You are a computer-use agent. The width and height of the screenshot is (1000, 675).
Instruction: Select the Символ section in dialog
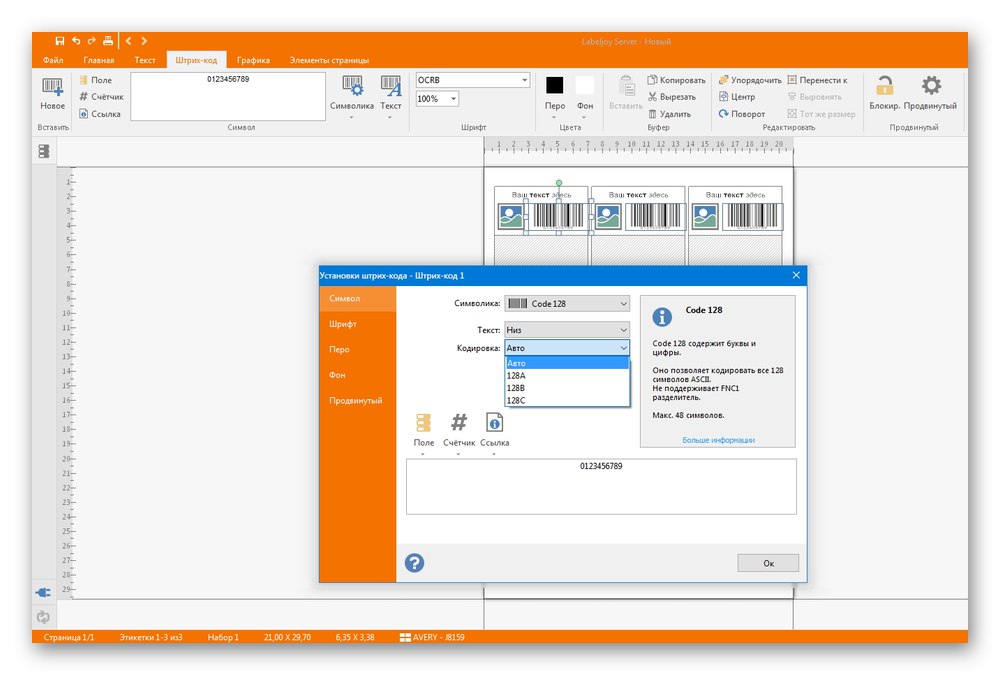tap(357, 299)
